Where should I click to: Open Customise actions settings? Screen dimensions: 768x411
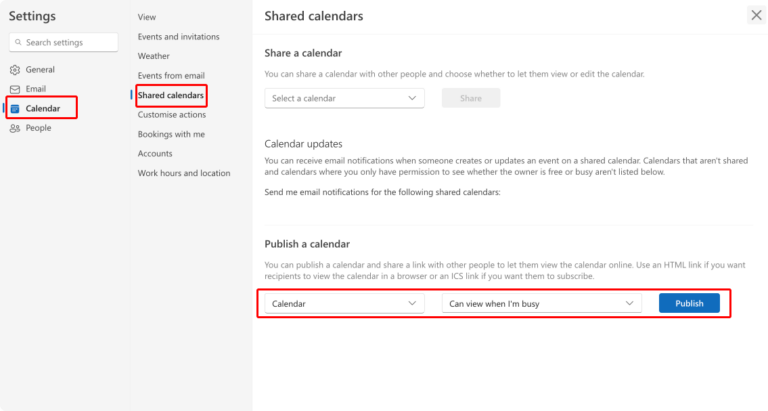coord(171,115)
